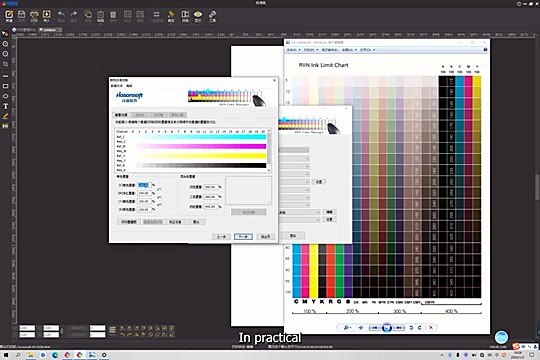Start slideshow with the center photo viewer button
Viewport: 540px width, 360px height.
pyautogui.click(x=387, y=328)
